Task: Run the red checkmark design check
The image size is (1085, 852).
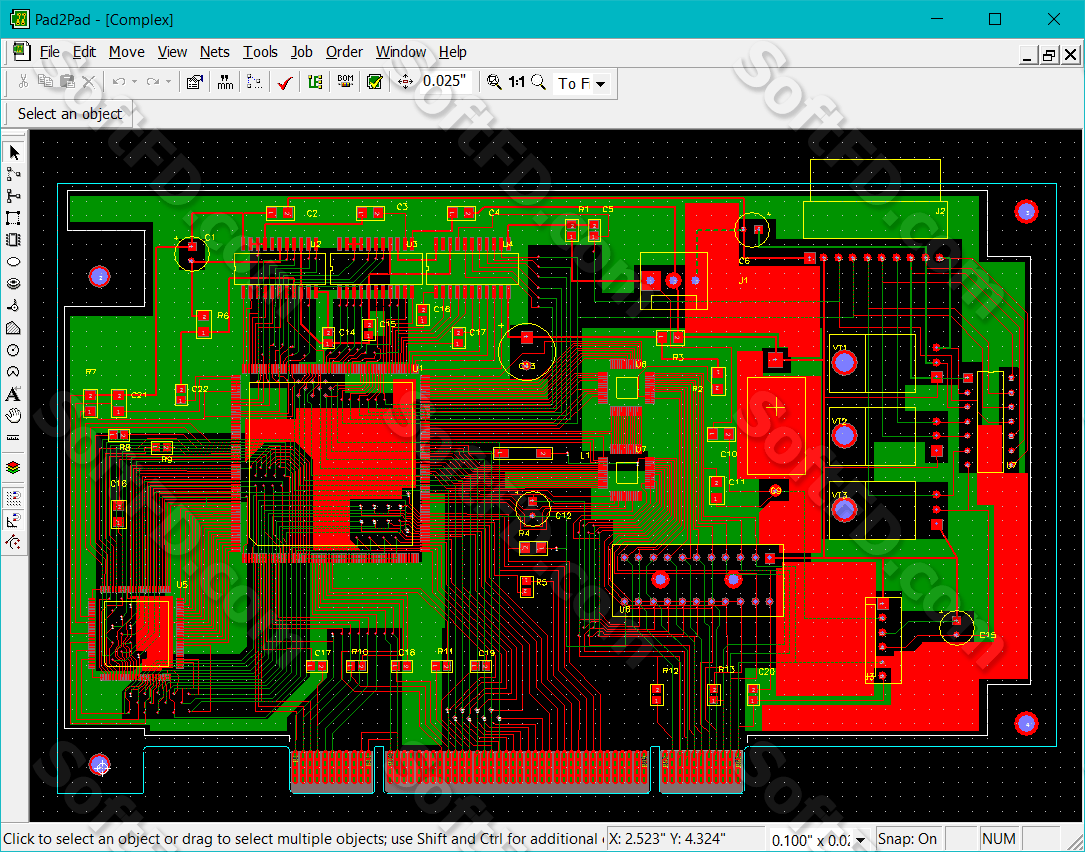Action: 284,82
